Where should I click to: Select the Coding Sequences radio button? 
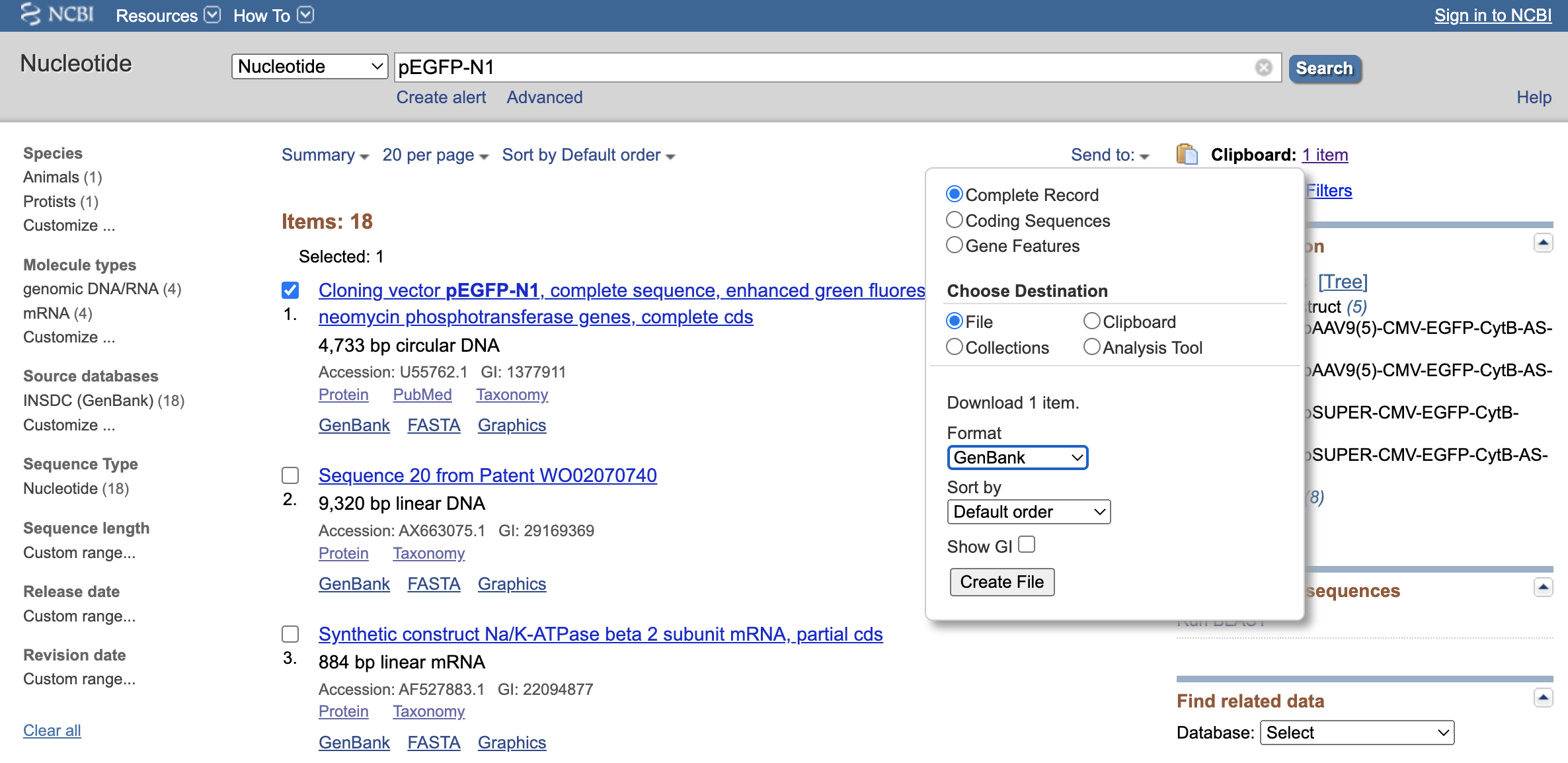coord(955,220)
